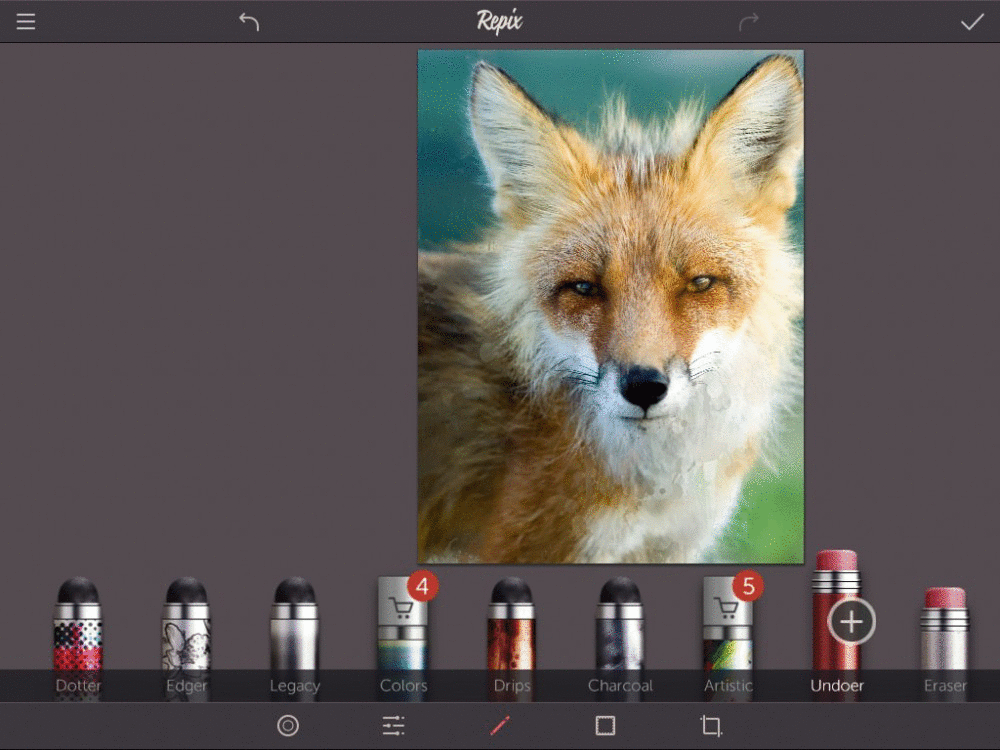Open the crop tool tab
Image resolution: width=1000 pixels, height=750 pixels.
tap(711, 726)
